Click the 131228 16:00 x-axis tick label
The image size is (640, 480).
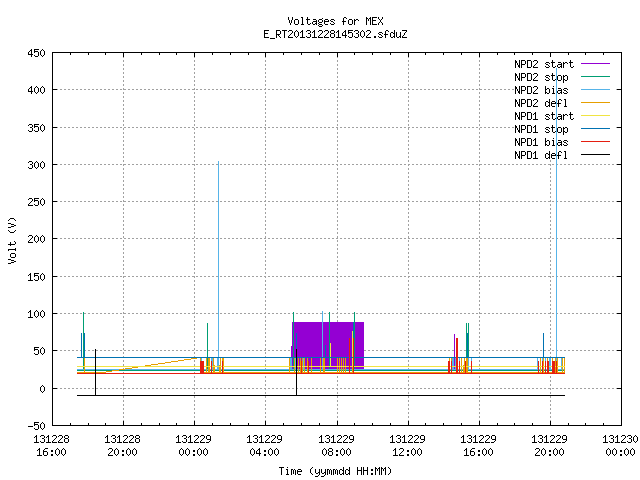51,446
